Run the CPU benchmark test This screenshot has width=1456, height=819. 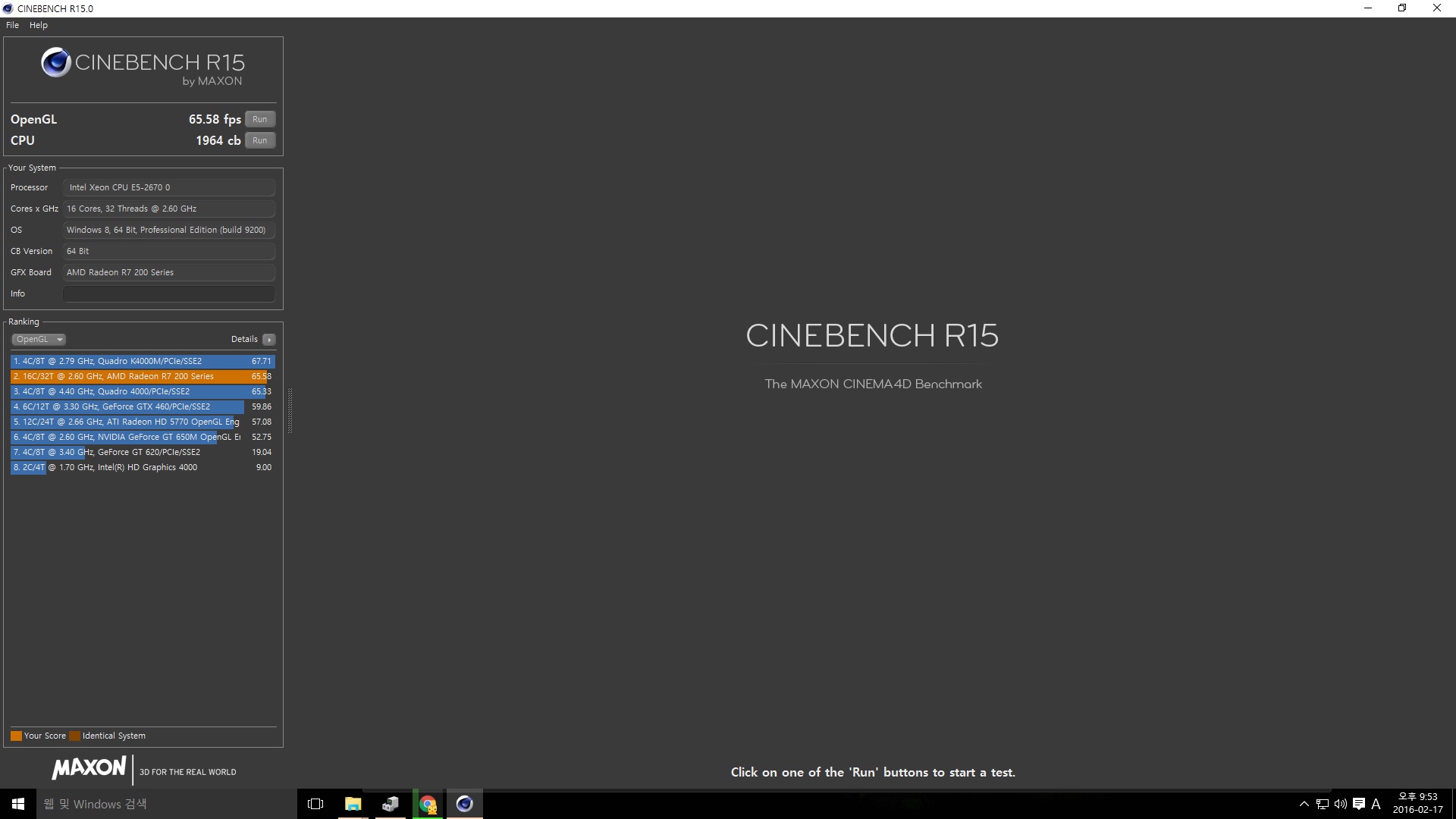260,140
